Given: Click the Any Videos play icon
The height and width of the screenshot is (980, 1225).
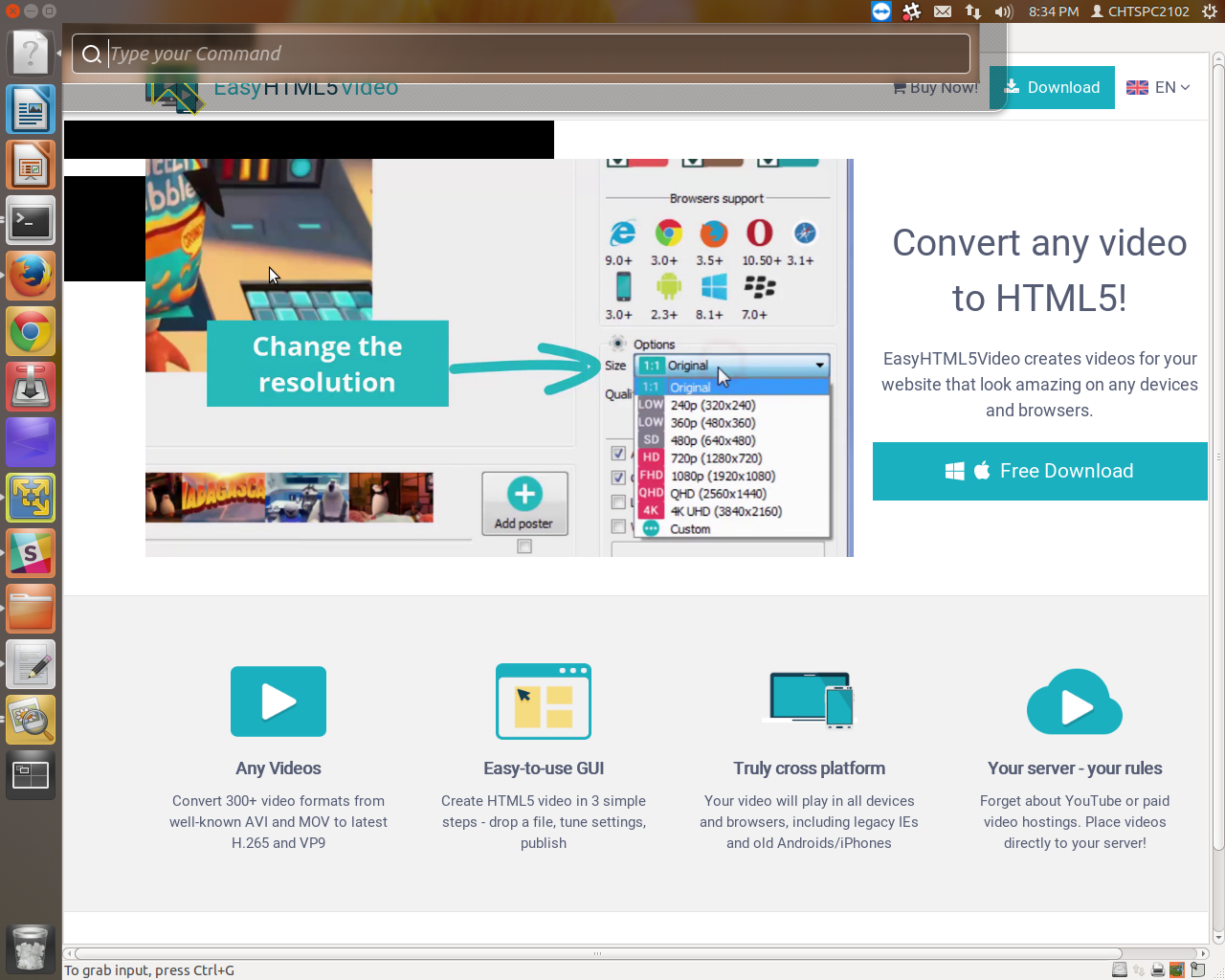Looking at the screenshot, I should (278, 702).
